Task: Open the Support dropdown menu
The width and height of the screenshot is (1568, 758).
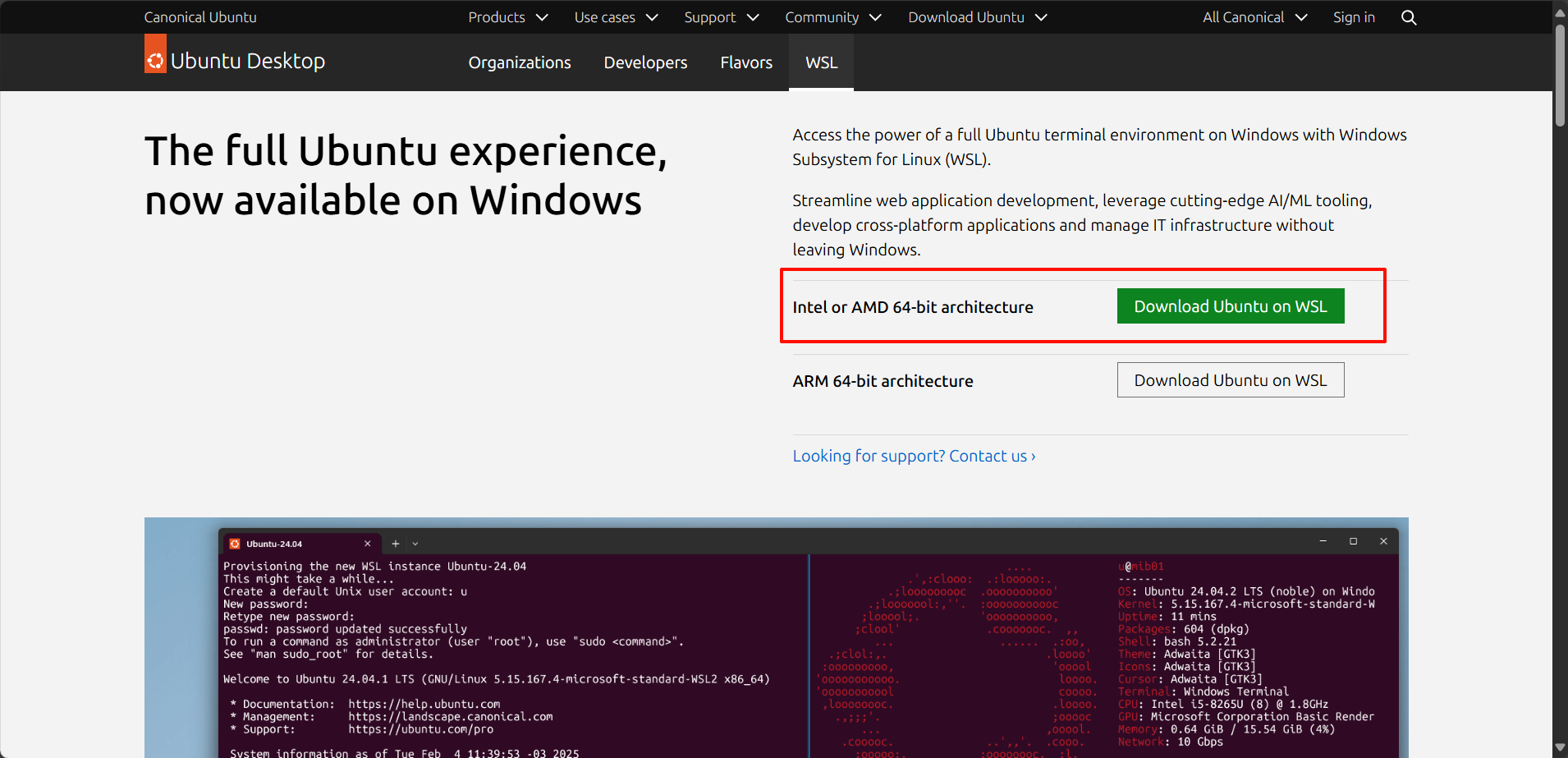Action: pos(721,17)
